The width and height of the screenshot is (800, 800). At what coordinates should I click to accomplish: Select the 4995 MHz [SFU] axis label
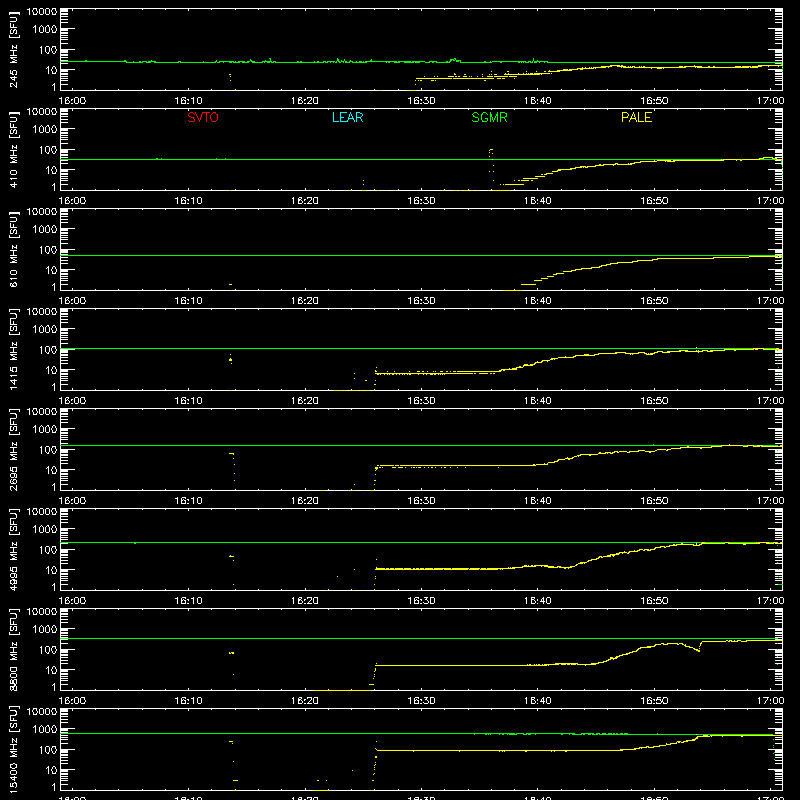[14, 549]
